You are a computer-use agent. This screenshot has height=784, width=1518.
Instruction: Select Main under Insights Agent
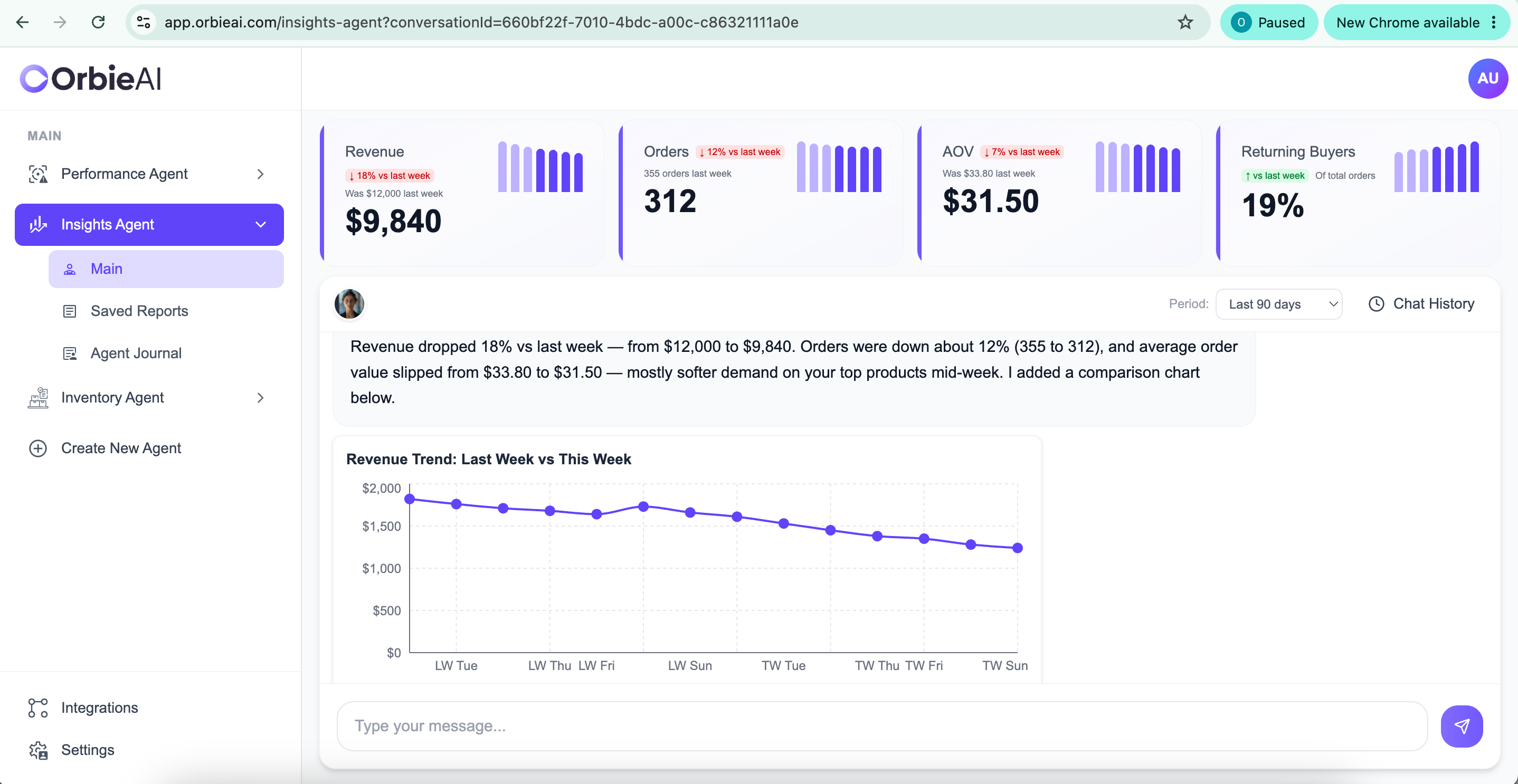[x=166, y=269]
